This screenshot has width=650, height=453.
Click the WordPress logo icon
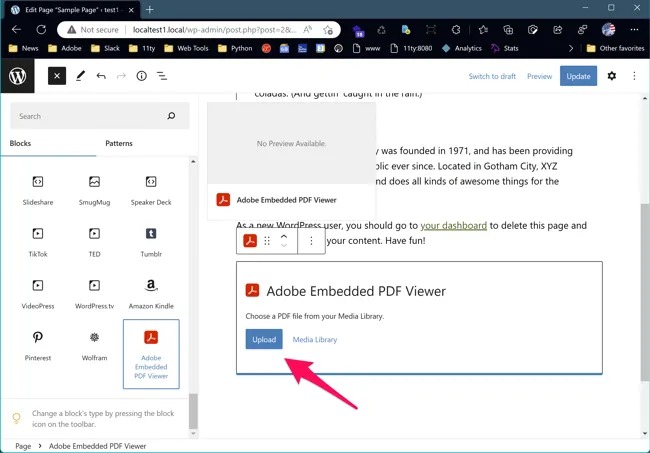[x=18, y=76]
